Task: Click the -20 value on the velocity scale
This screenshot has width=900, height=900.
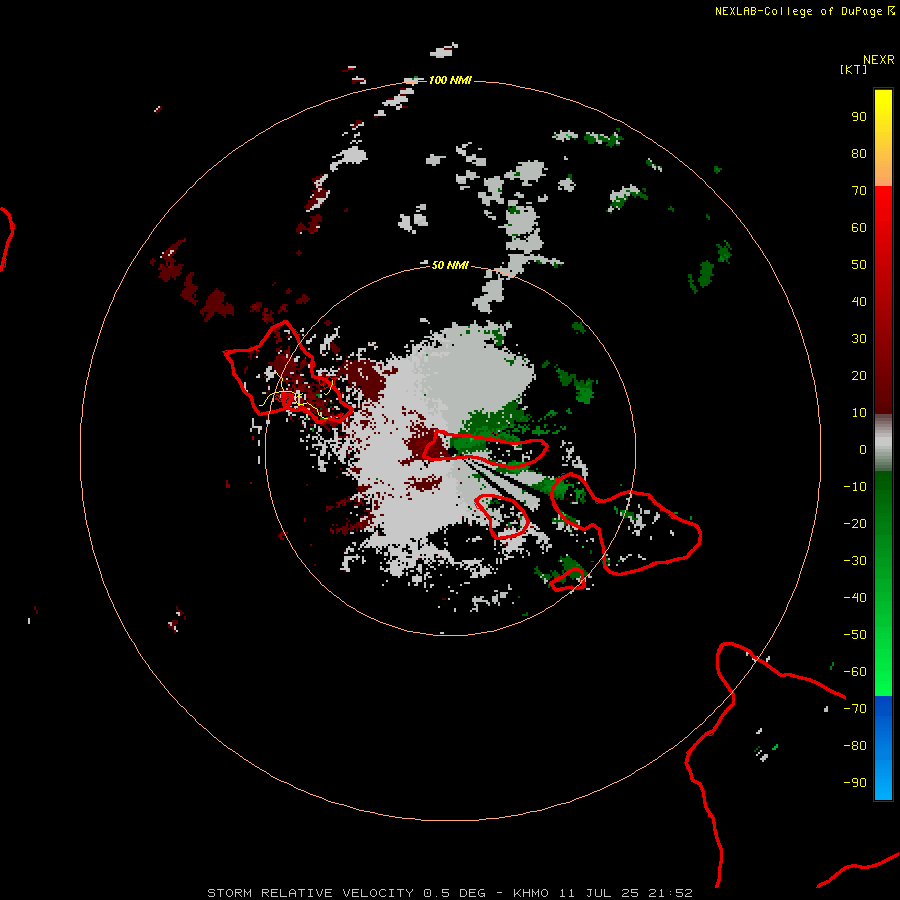Action: [855, 524]
